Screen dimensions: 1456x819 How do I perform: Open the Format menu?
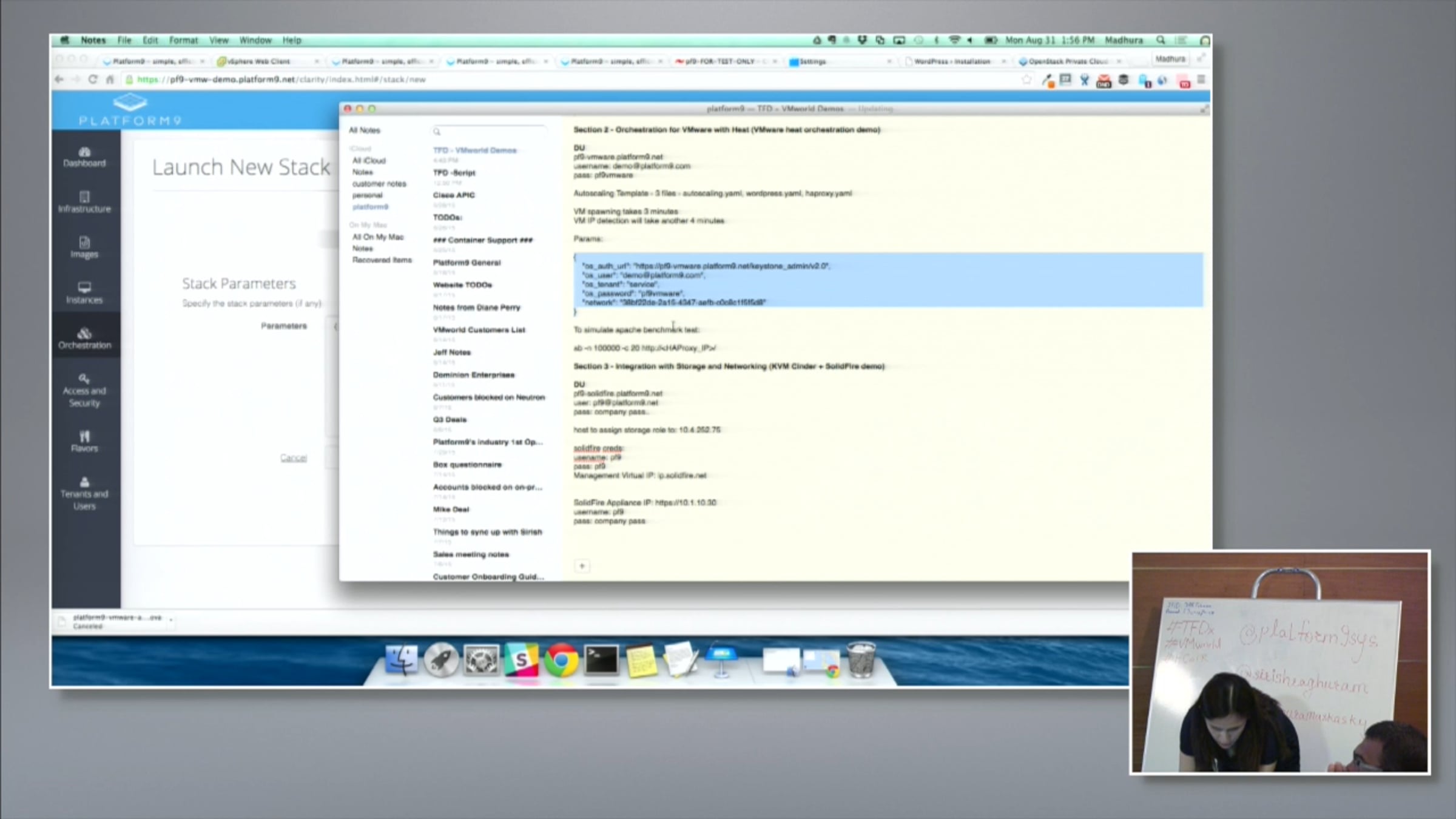click(183, 40)
